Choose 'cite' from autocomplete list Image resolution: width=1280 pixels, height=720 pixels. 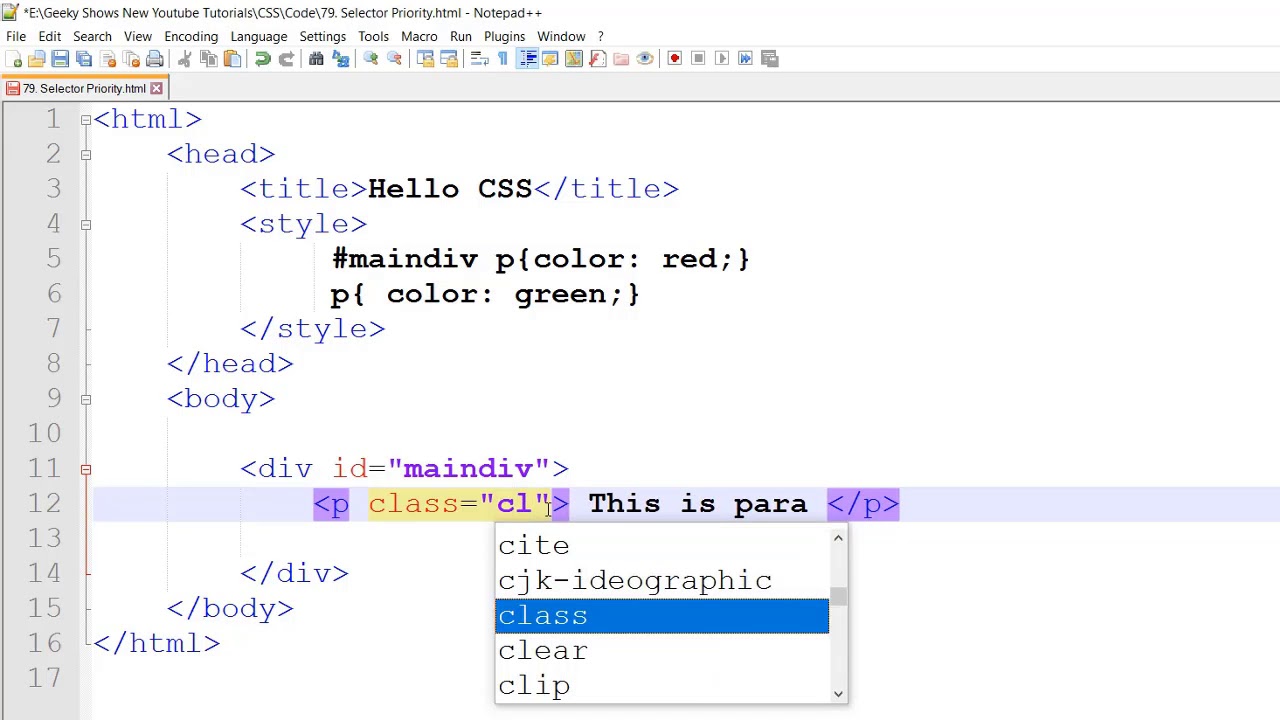662,546
